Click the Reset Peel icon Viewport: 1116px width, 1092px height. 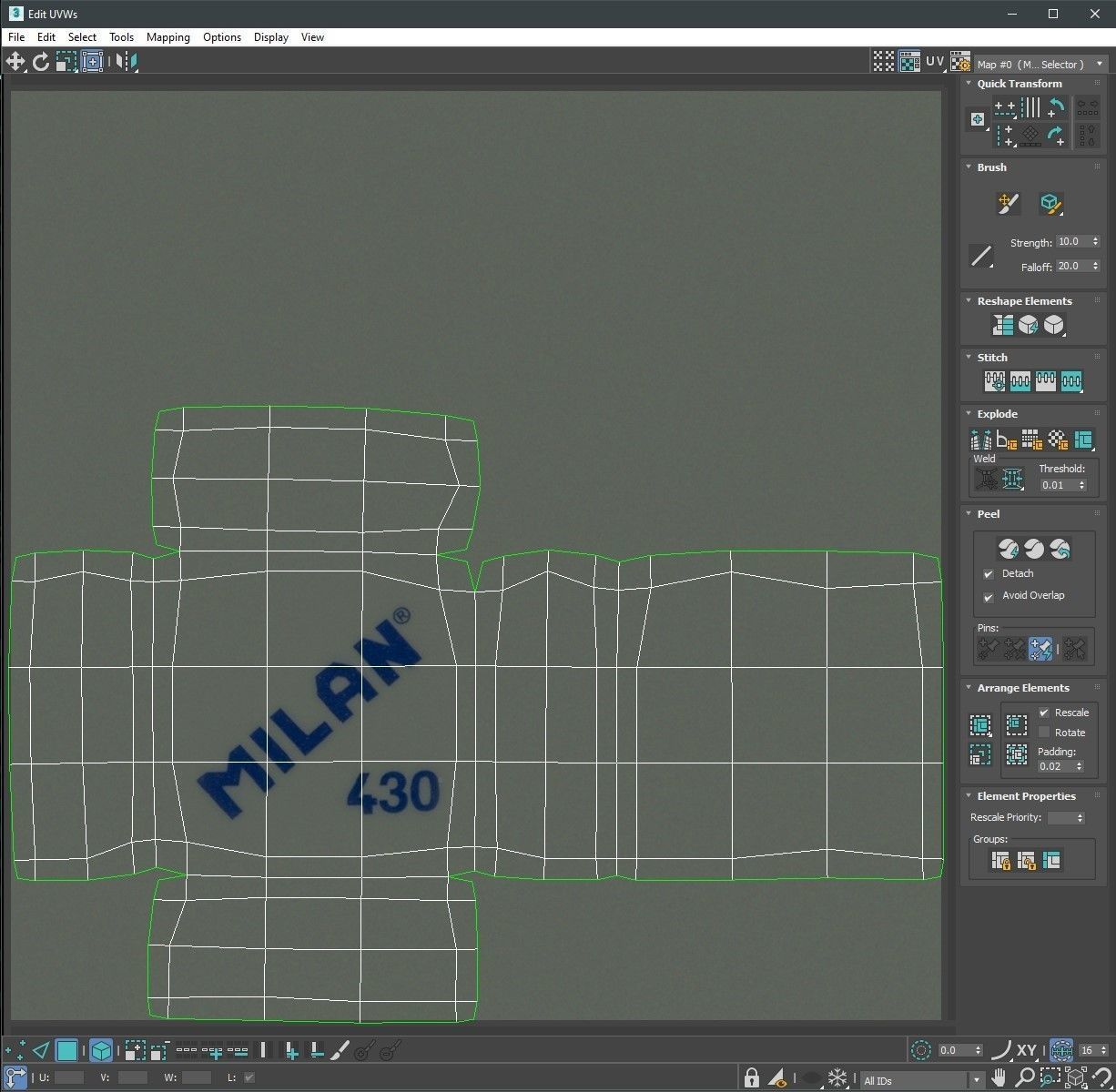point(1060,549)
